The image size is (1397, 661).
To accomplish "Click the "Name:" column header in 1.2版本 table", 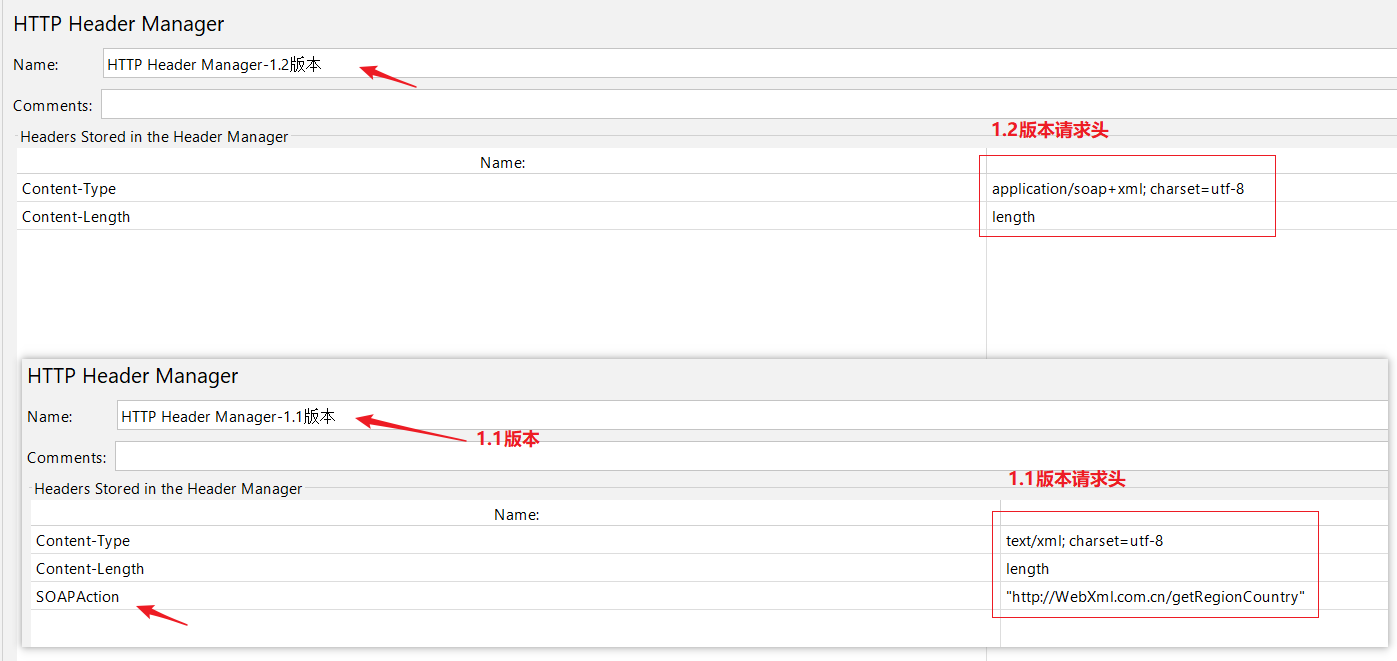I will pyautogui.click(x=502, y=162).
